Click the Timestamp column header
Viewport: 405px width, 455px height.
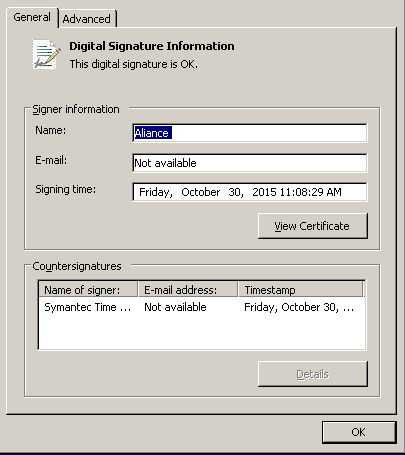[x=301, y=290]
